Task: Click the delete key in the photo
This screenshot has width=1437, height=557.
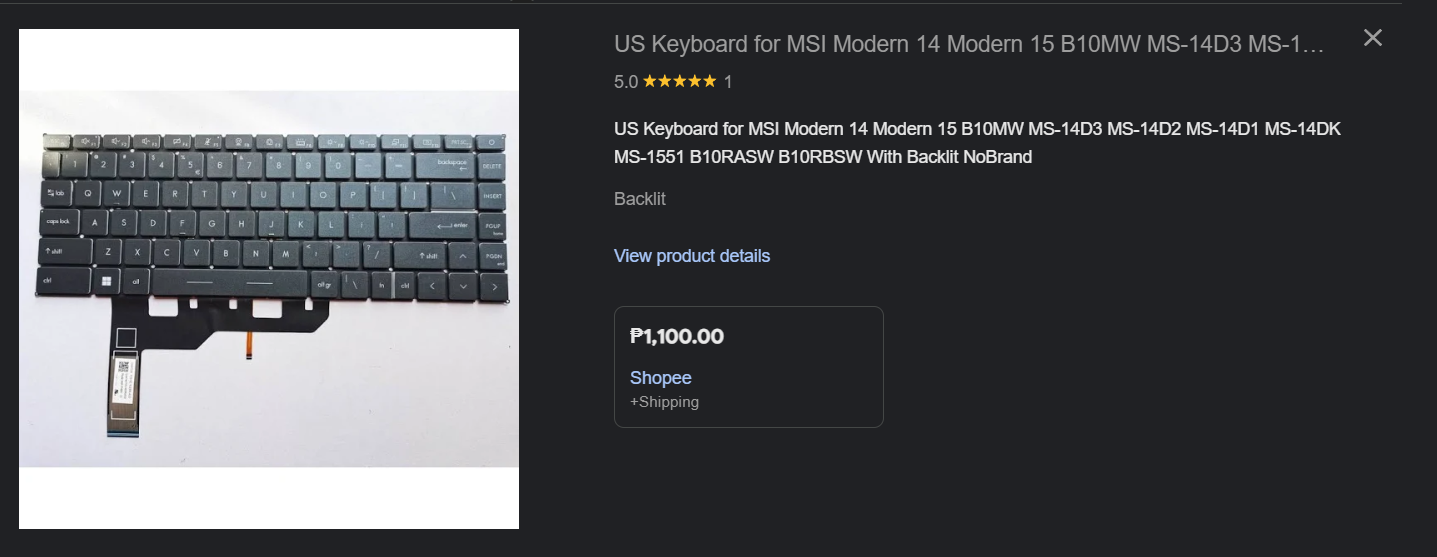Action: pyautogui.click(x=492, y=166)
